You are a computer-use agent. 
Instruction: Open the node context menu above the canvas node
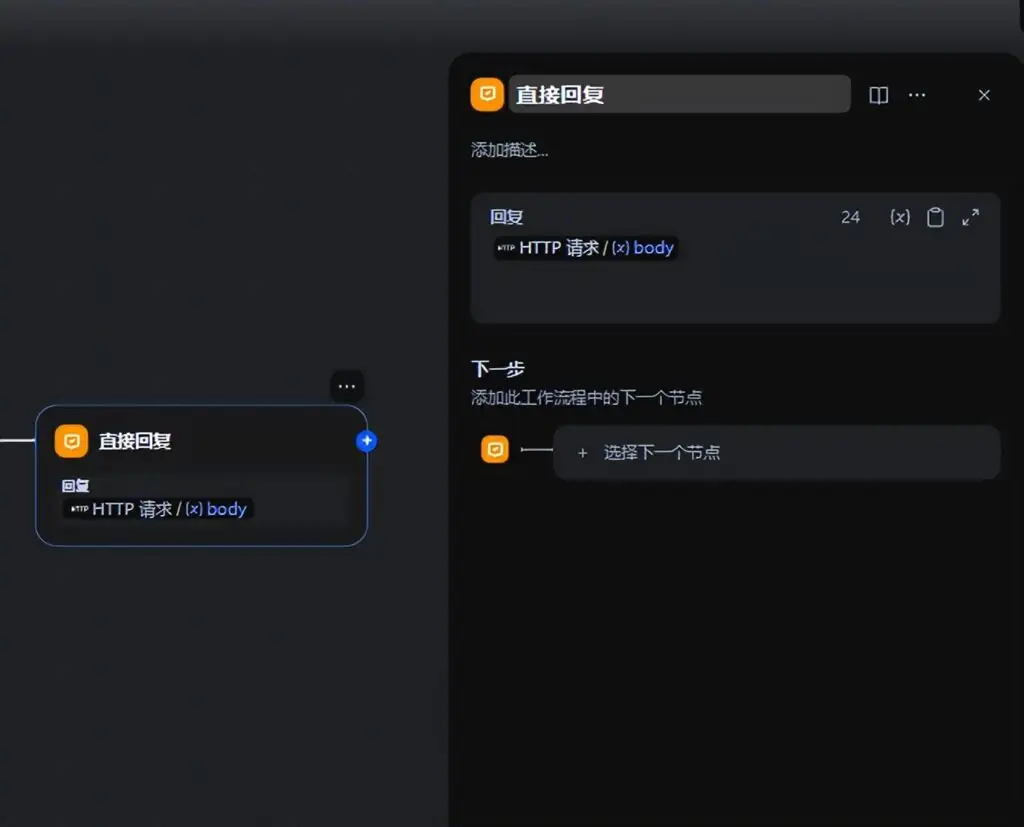347,386
